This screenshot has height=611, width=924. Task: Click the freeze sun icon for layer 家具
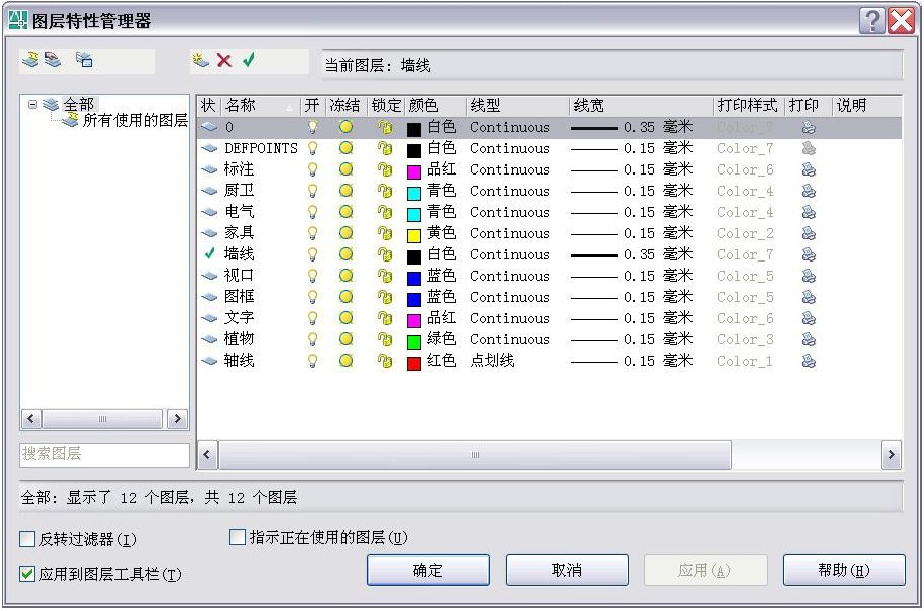coord(346,233)
